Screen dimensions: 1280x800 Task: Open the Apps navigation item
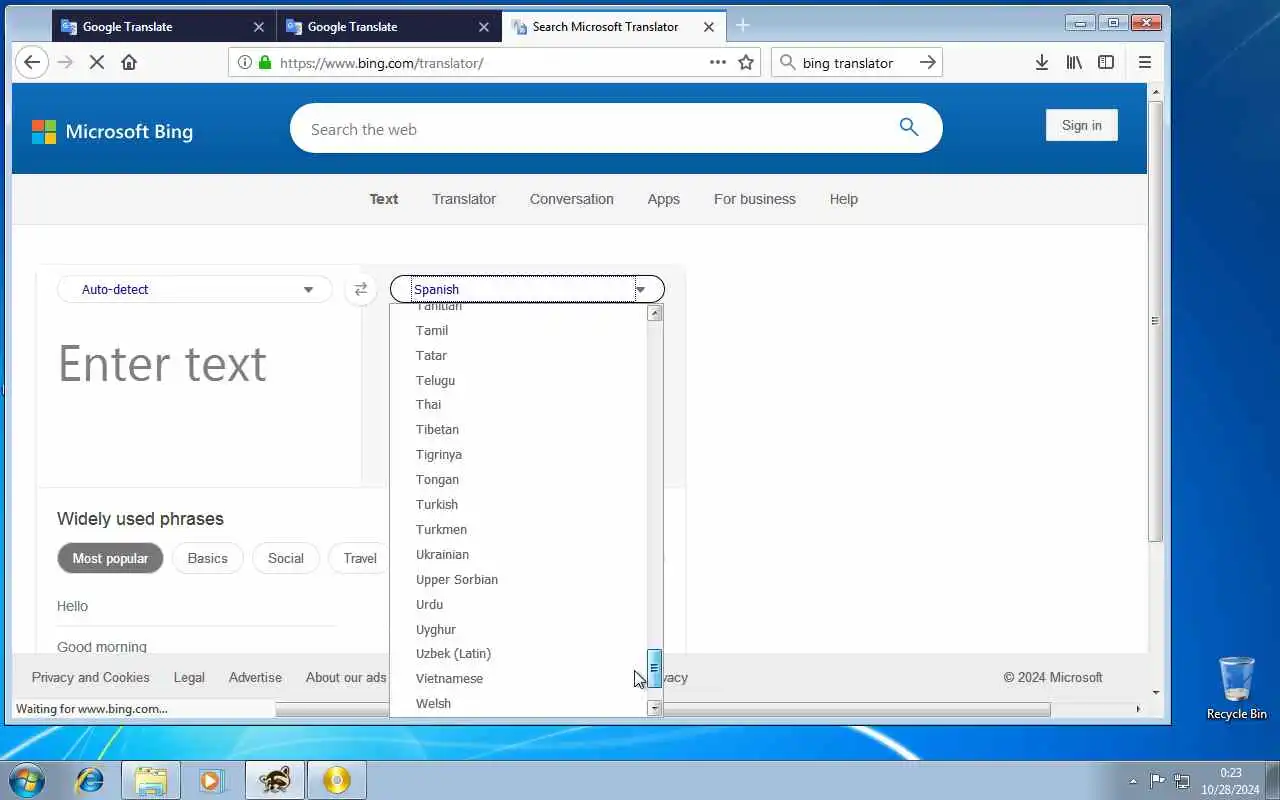(x=664, y=199)
